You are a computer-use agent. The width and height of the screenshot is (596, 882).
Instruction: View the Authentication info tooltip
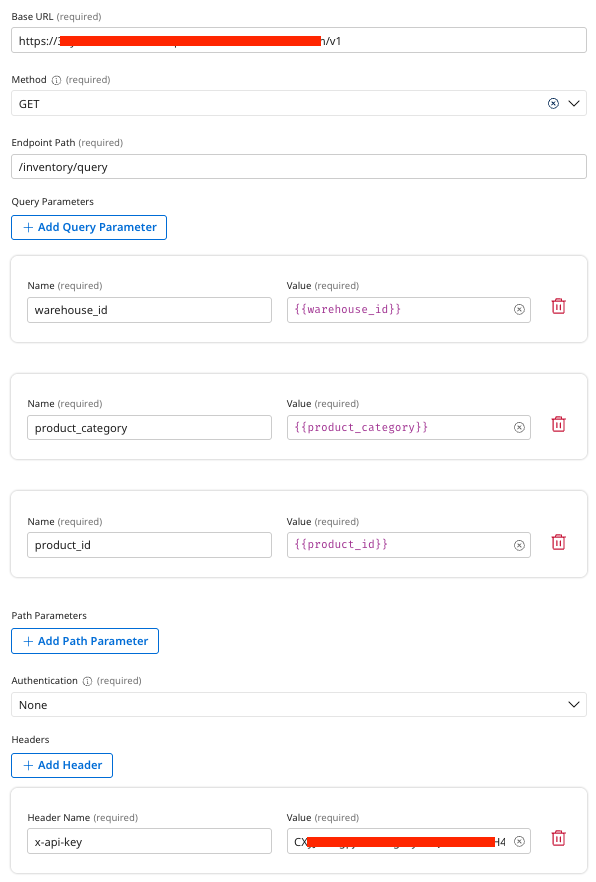86,680
